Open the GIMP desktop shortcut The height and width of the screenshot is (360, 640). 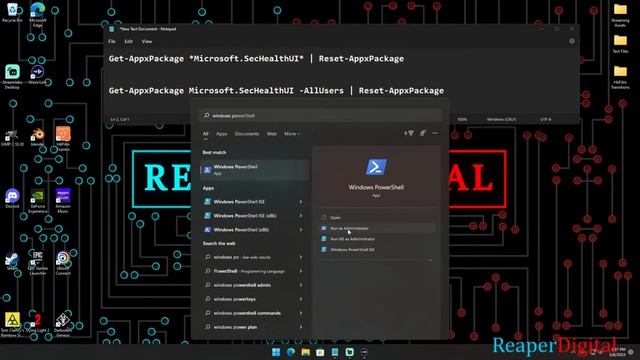(12, 137)
